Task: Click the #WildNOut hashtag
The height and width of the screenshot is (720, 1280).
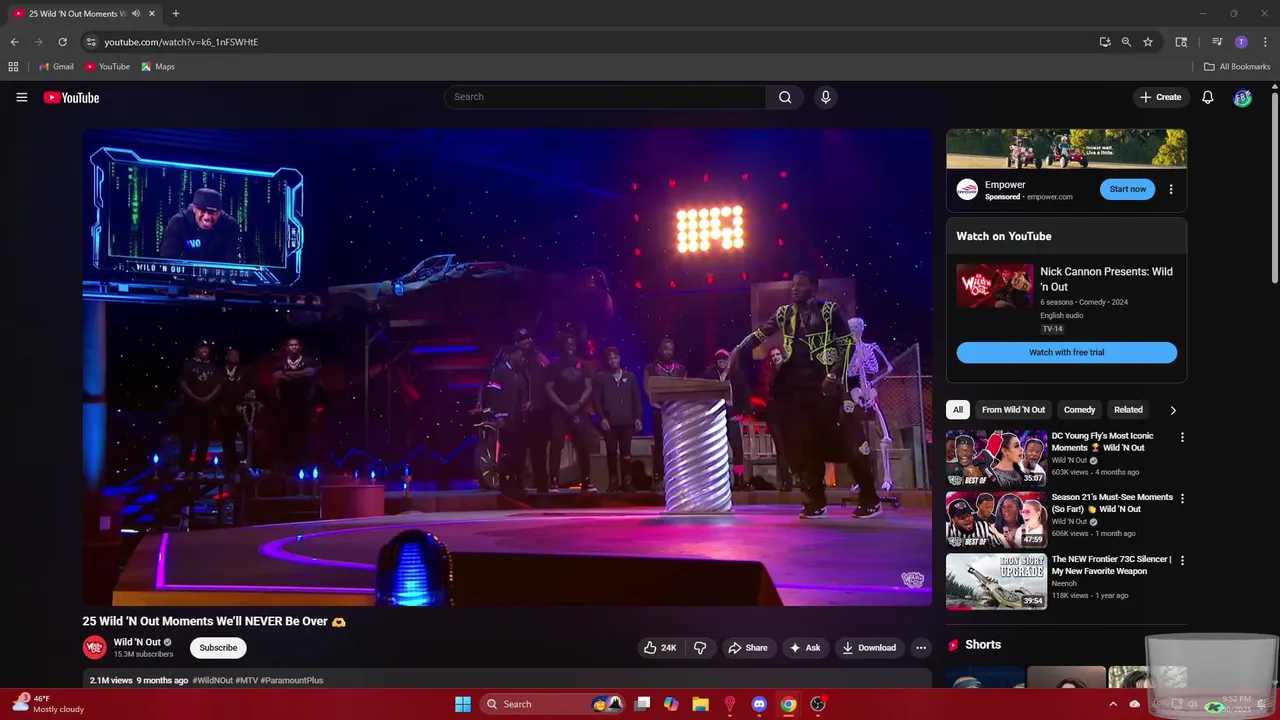Action: [212, 680]
